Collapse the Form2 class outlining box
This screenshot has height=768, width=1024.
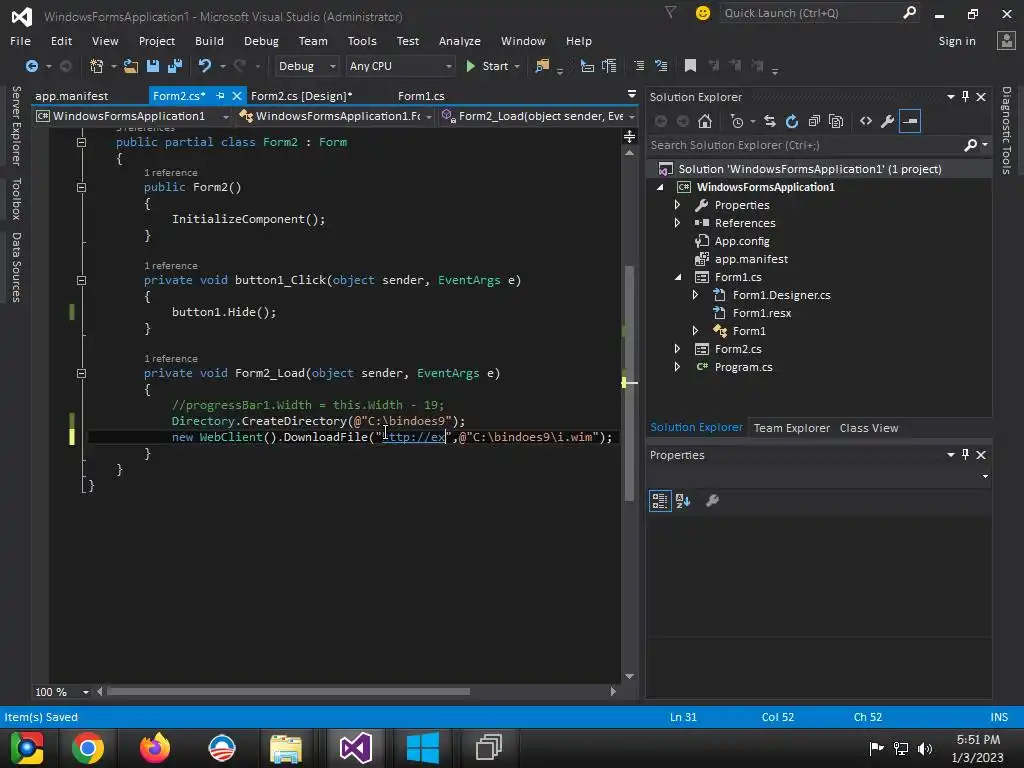(81, 142)
